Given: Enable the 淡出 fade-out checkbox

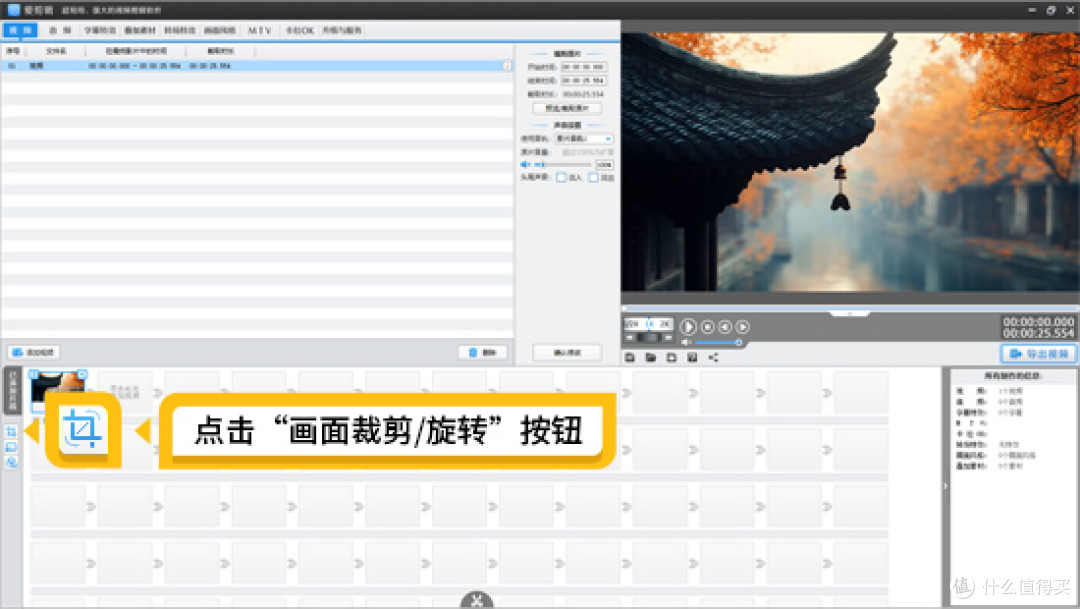Looking at the screenshot, I should (x=594, y=178).
